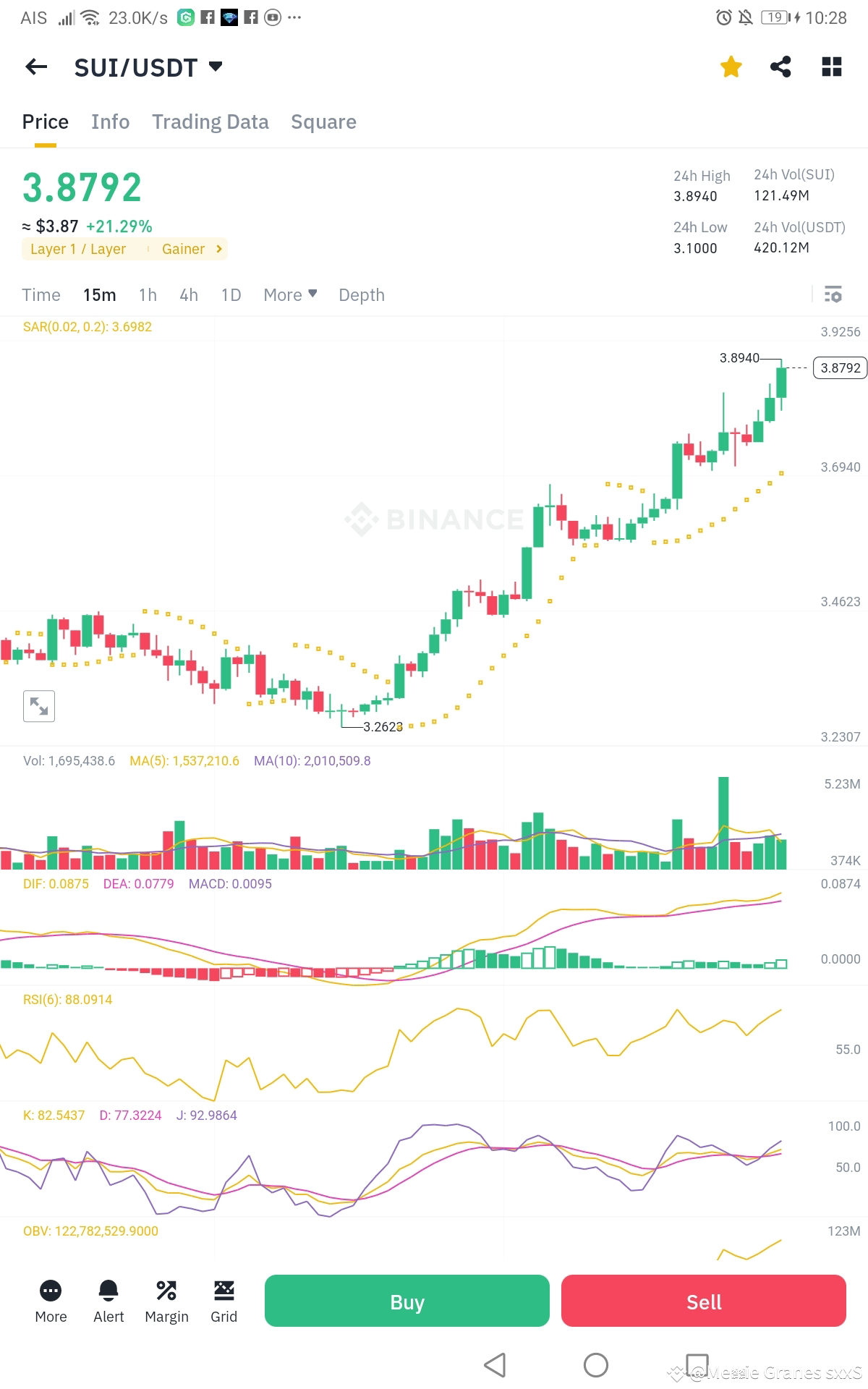The height and width of the screenshot is (1389, 868).
Task: Tap the K: 82.5437 label
Action: pos(54,1116)
